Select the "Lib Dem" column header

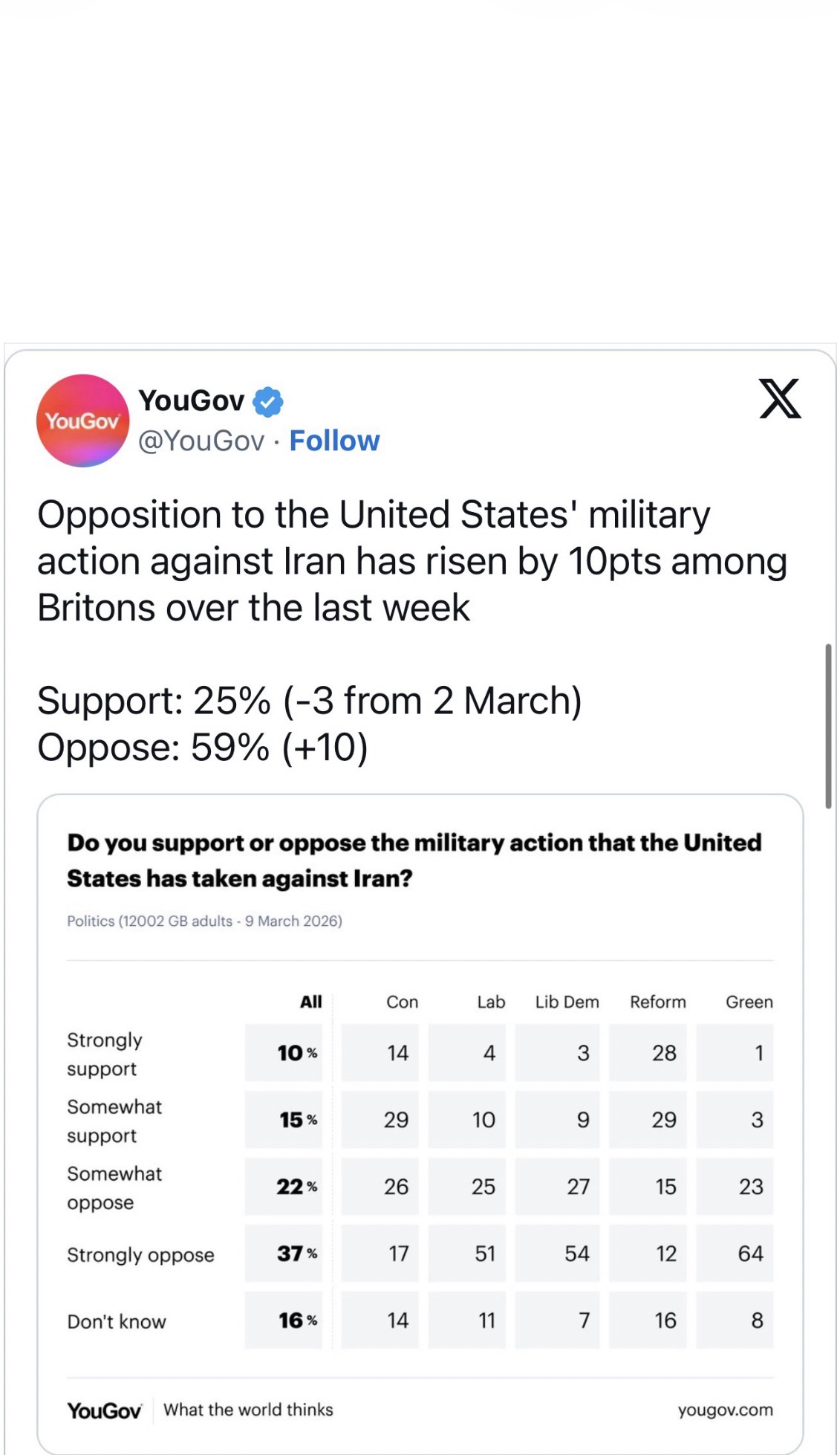click(x=567, y=1002)
